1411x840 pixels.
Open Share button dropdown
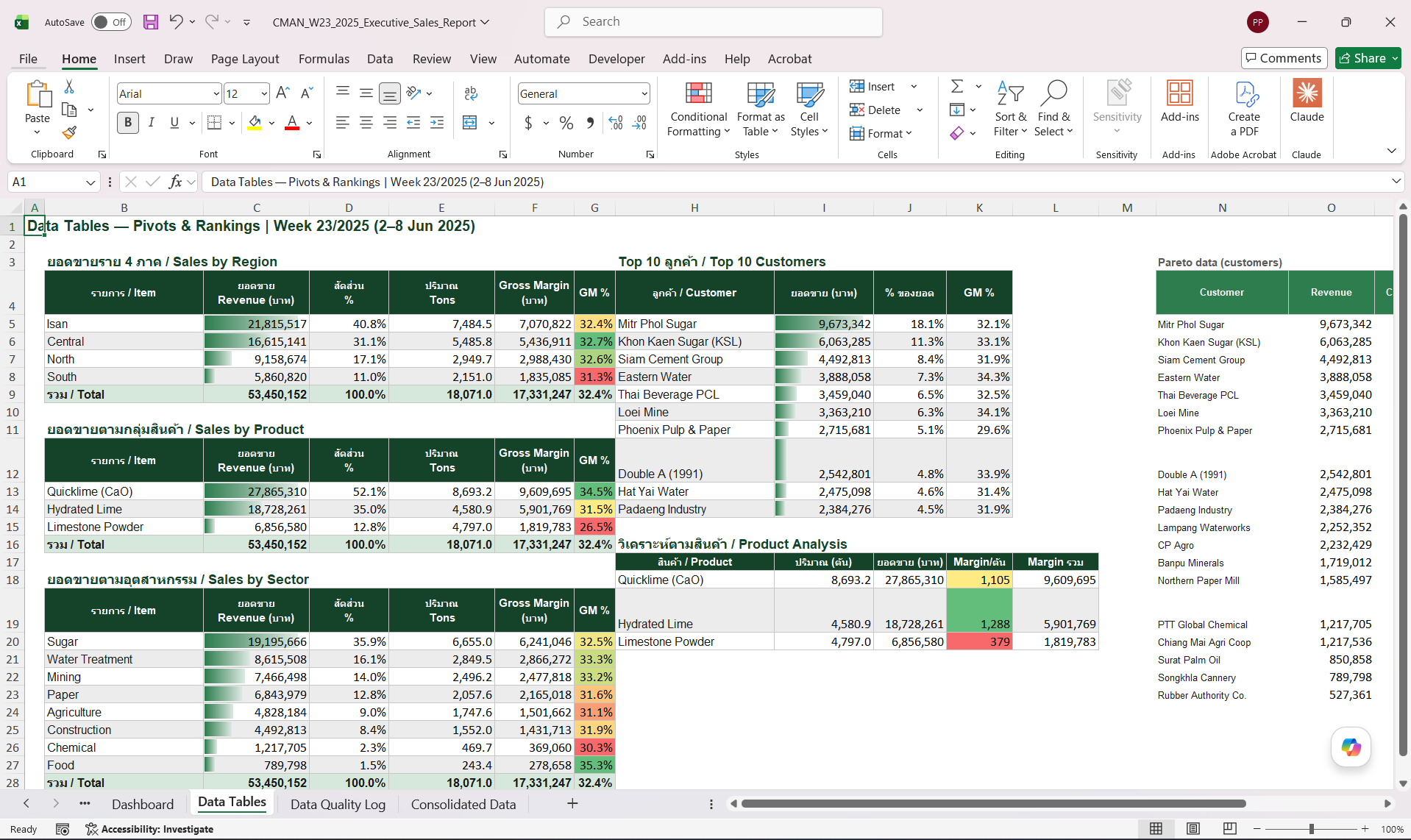[1395, 58]
